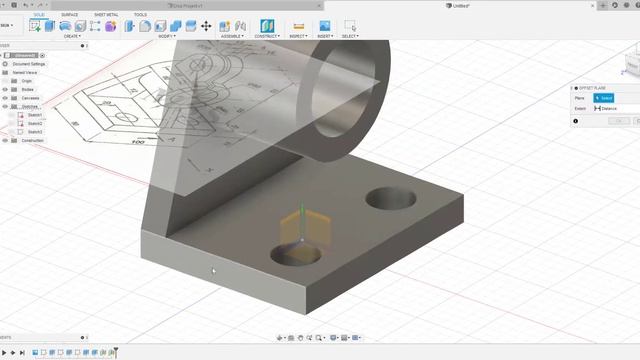Select the New Component assemble tool
The image size is (640, 360).
click(x=224, y=26)
